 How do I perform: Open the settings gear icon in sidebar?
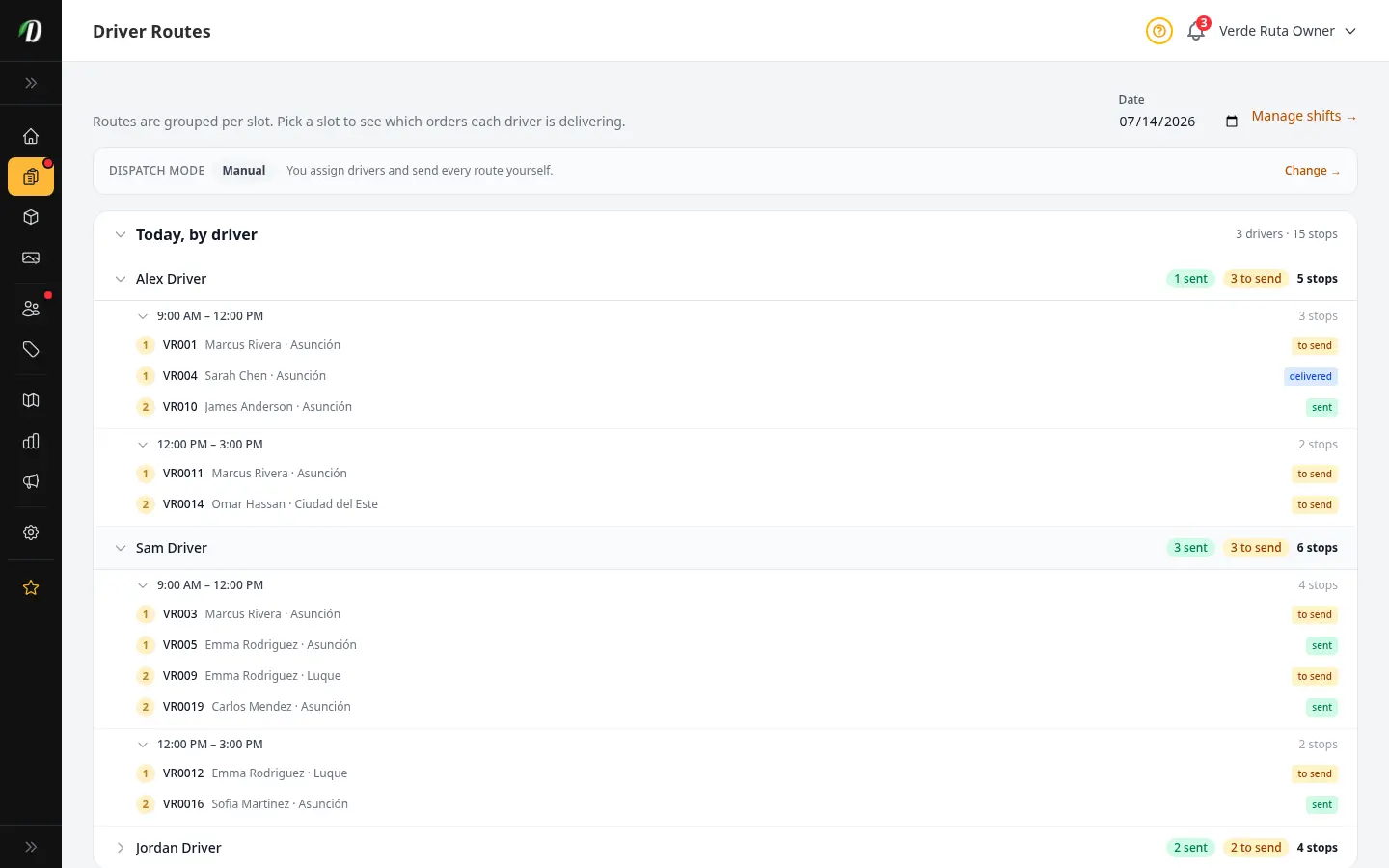[31, 532]
